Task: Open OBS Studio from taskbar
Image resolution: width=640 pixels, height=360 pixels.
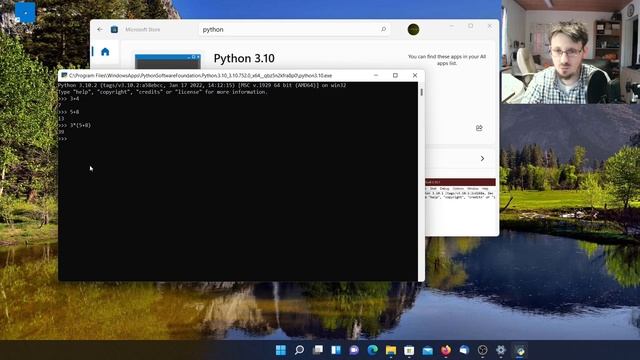Action: click(482, 350)
